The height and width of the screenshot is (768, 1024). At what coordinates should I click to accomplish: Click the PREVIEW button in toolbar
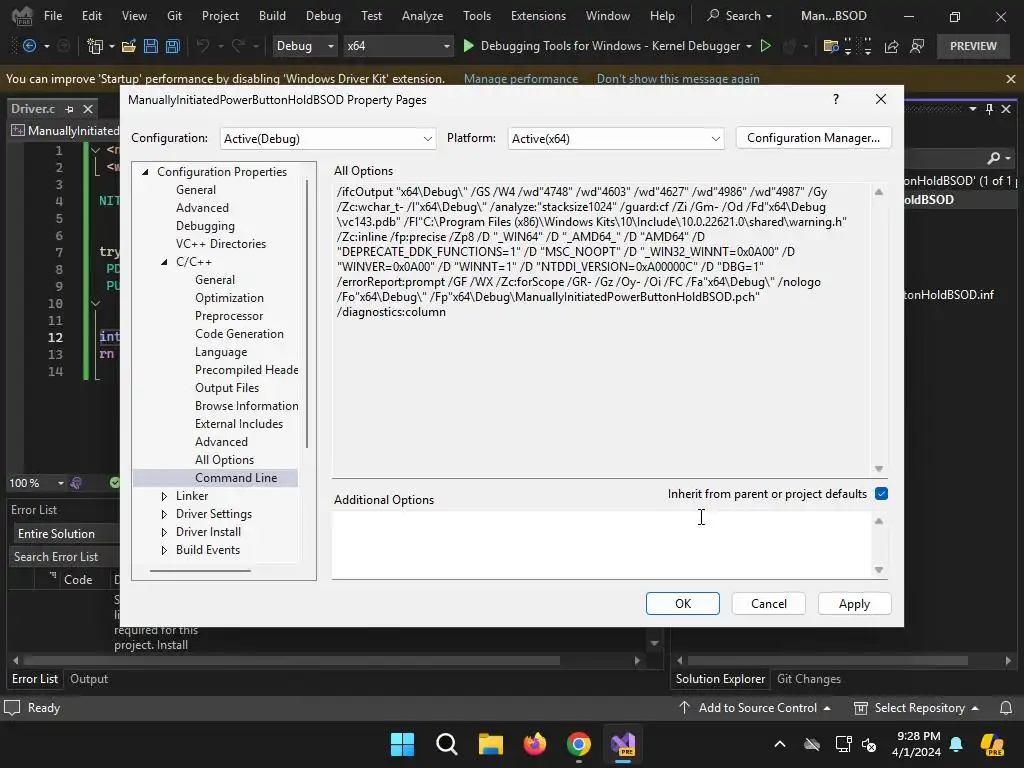point(973,46)
